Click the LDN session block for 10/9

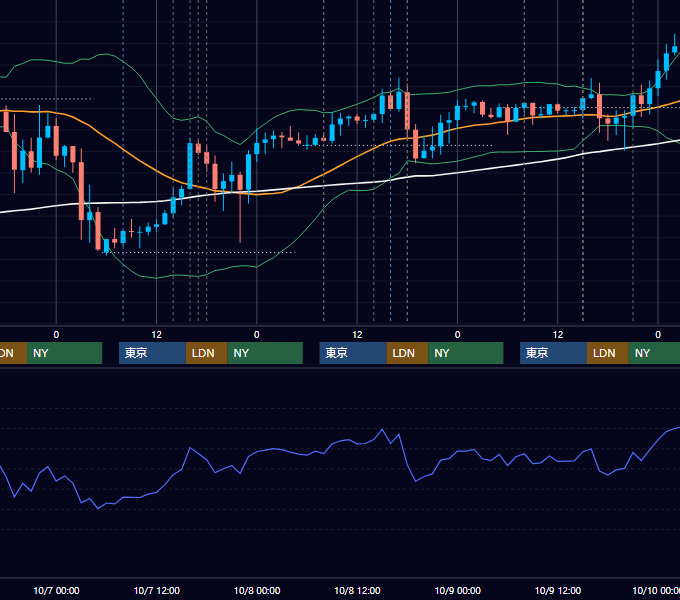click(x=608, y=353)
